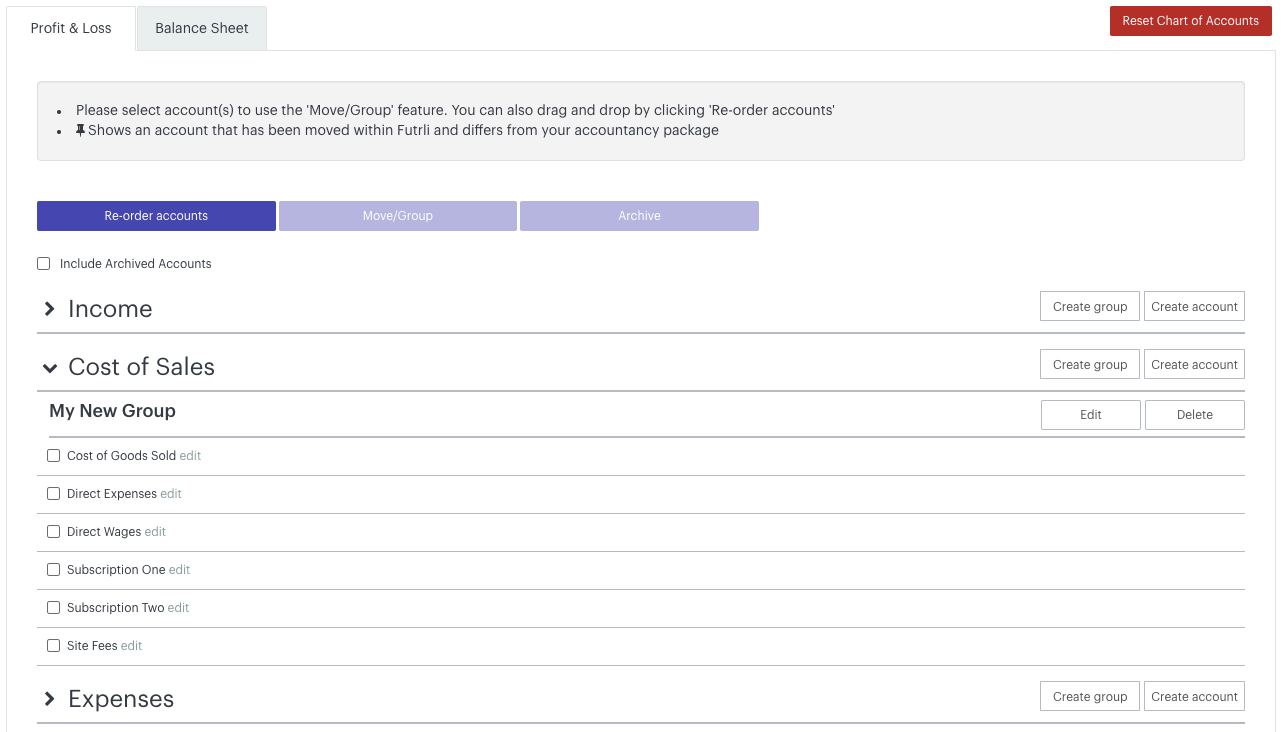This screenshot has width=1283, height=732.
Task: Create account under Cost of Sales
Action: 1194,365
